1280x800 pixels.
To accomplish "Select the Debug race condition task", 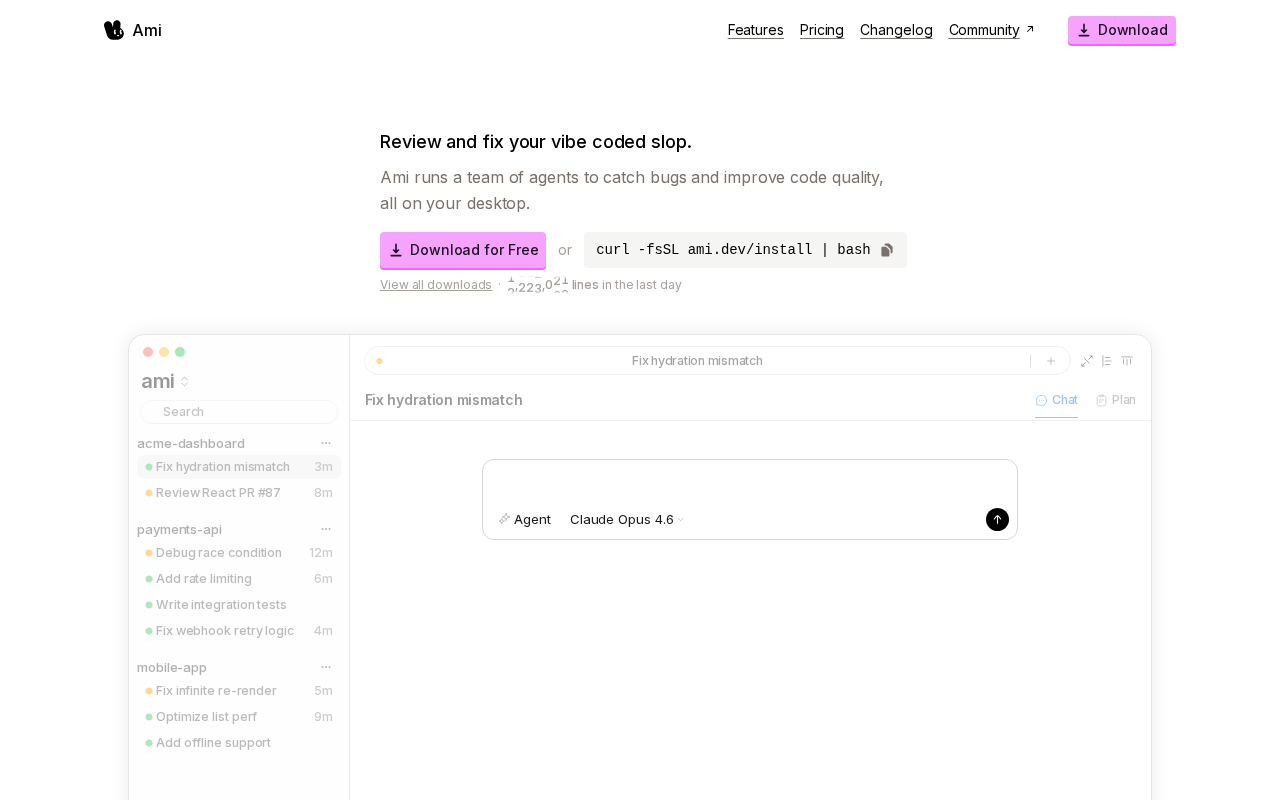I will click(x=239, y=553).
